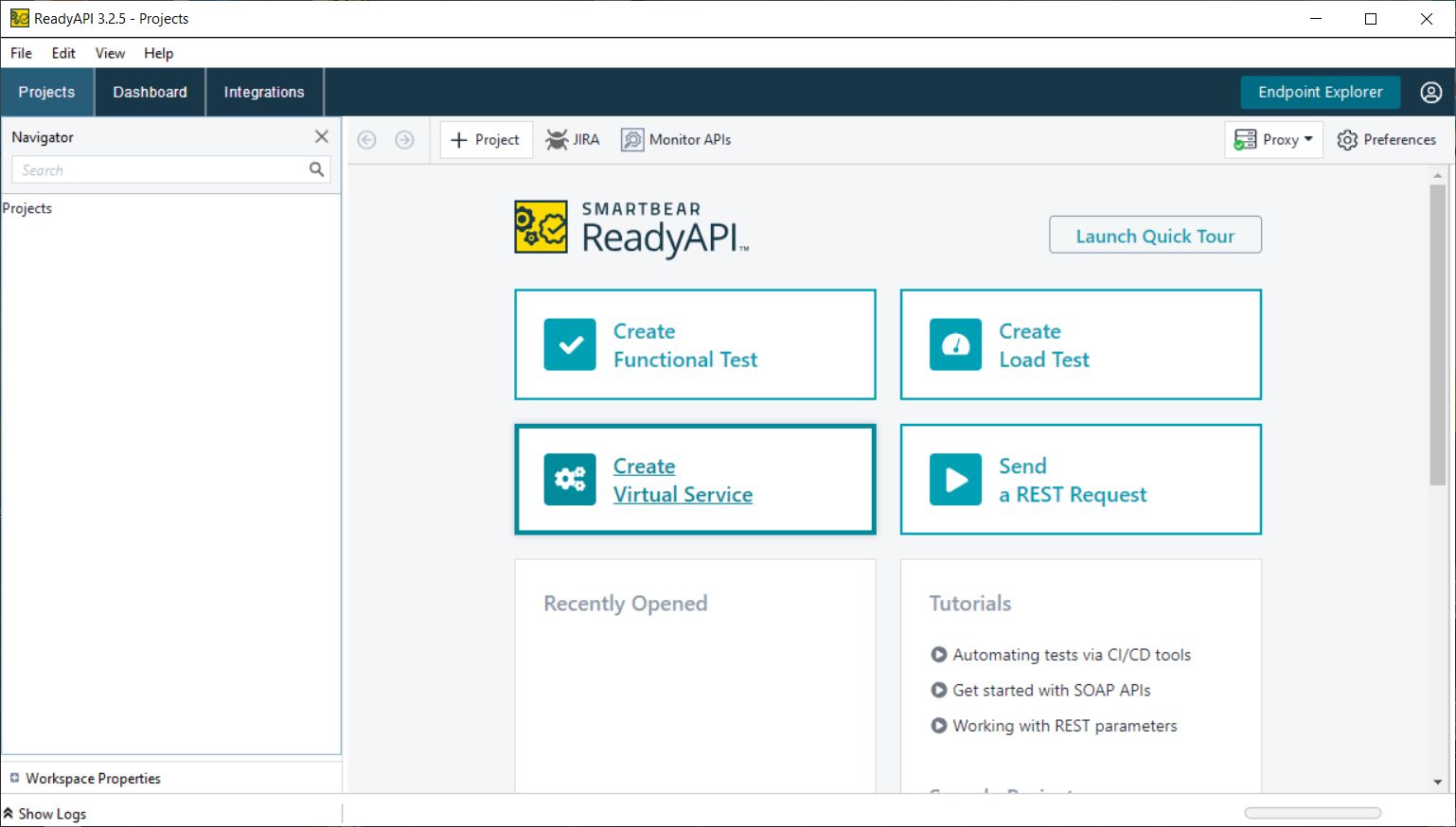The width and height of the screenshot is (1456, 827).
Task: Select the Create Functional Test icon
Action: click(x=569, y=344)
